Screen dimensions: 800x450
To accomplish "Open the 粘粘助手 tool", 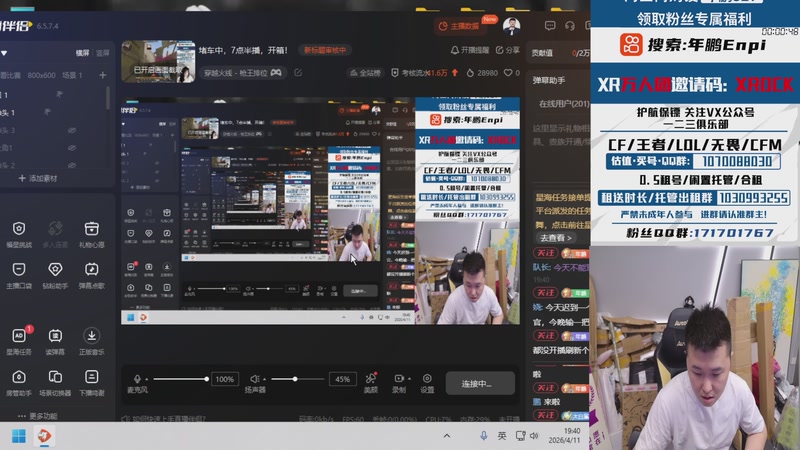I will coord(55,276).
